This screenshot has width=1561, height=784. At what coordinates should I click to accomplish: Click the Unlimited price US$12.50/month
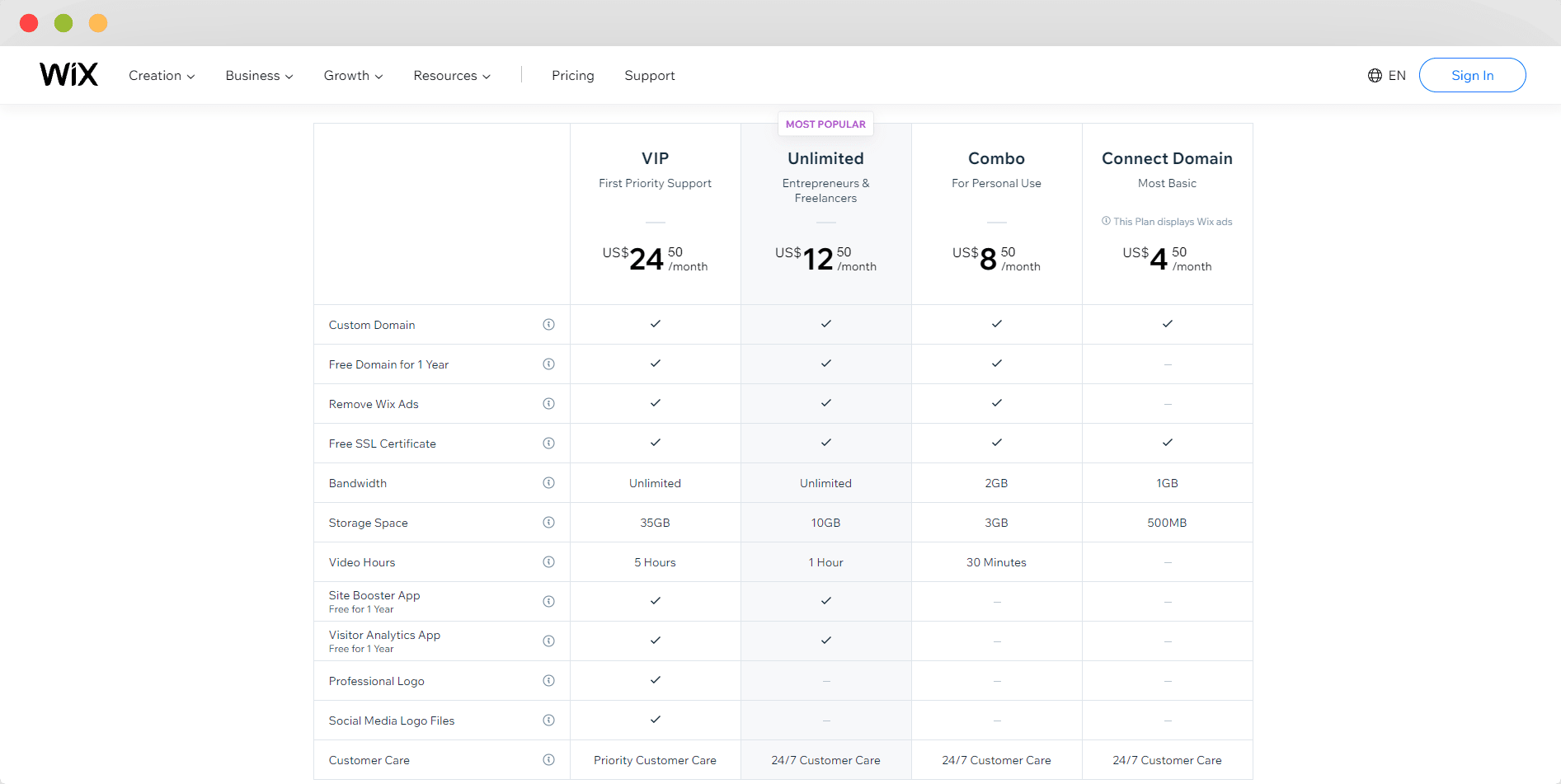[826, 259]
